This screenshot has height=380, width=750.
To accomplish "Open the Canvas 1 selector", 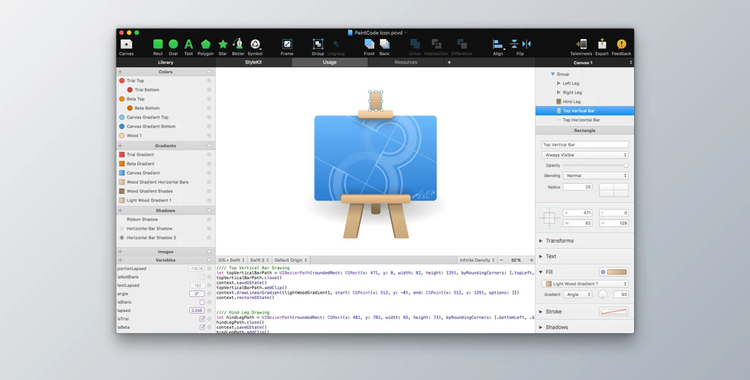I will coord(585,62).
